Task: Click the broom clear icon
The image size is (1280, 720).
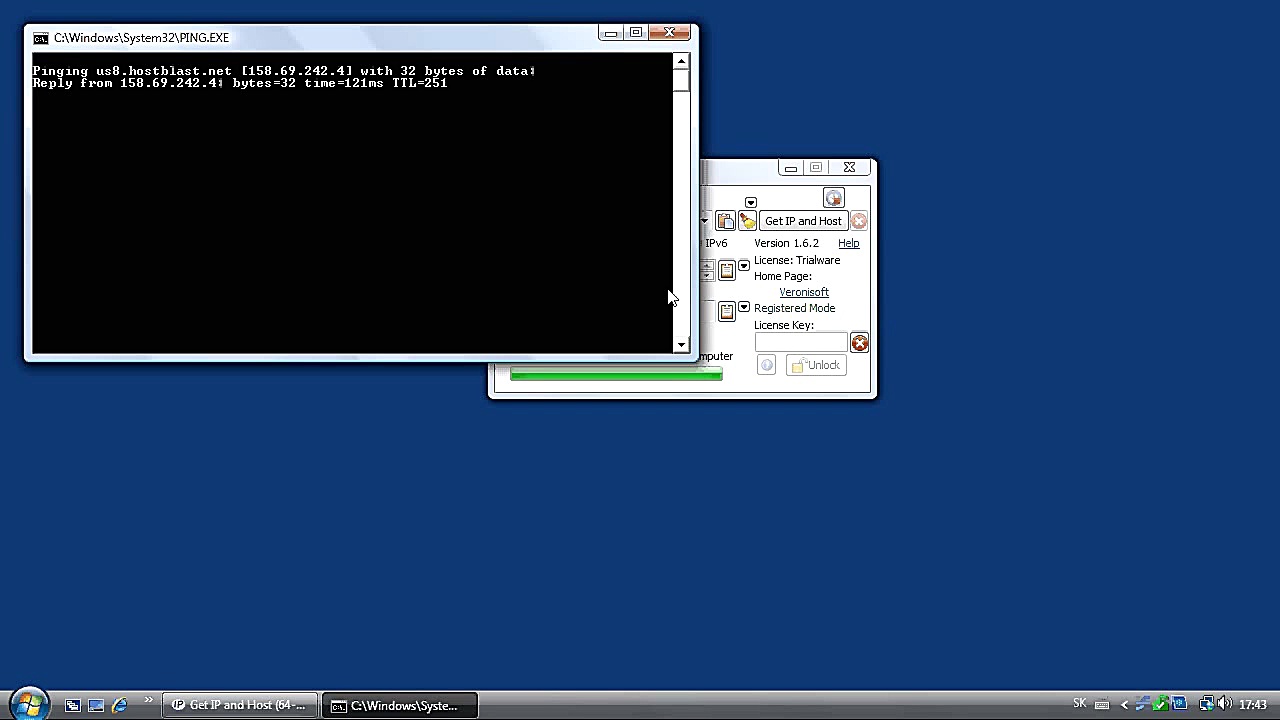Action: 747,221
